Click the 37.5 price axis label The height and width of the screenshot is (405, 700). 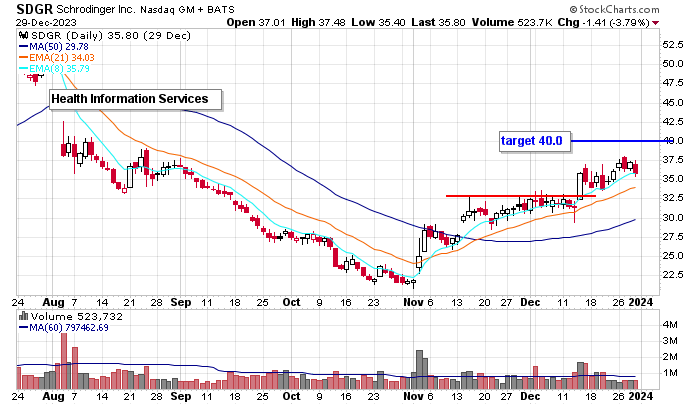(x=673, y=160)
